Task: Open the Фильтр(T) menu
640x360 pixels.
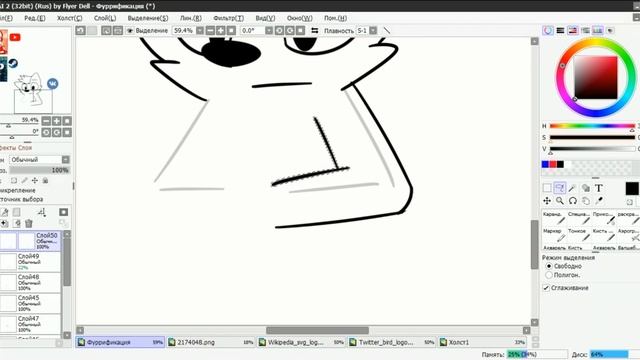Action: (229, 18)
